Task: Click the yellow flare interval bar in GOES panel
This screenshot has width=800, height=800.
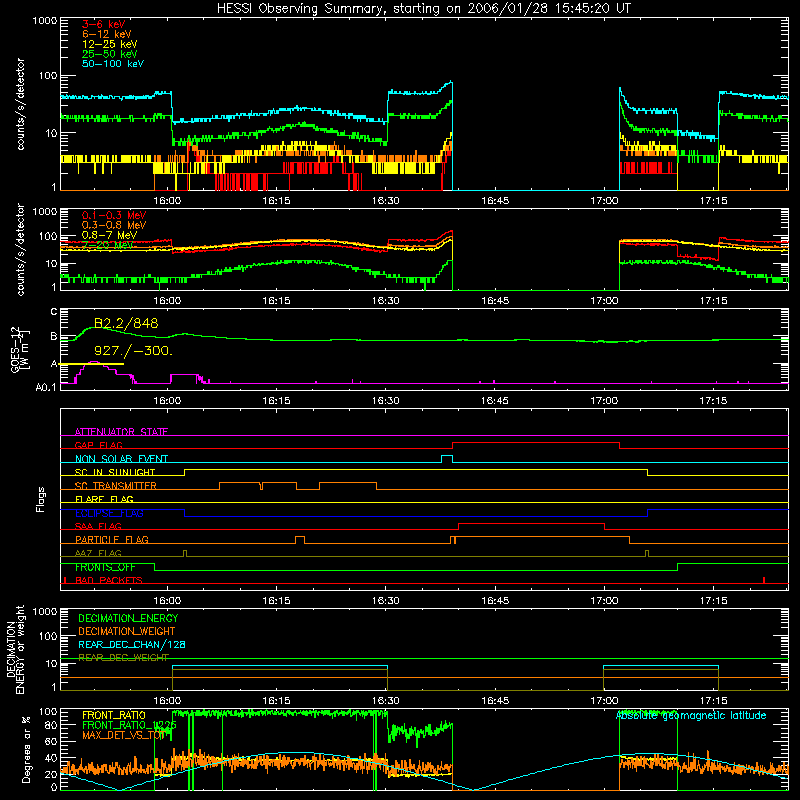Action: click(92, 364)
